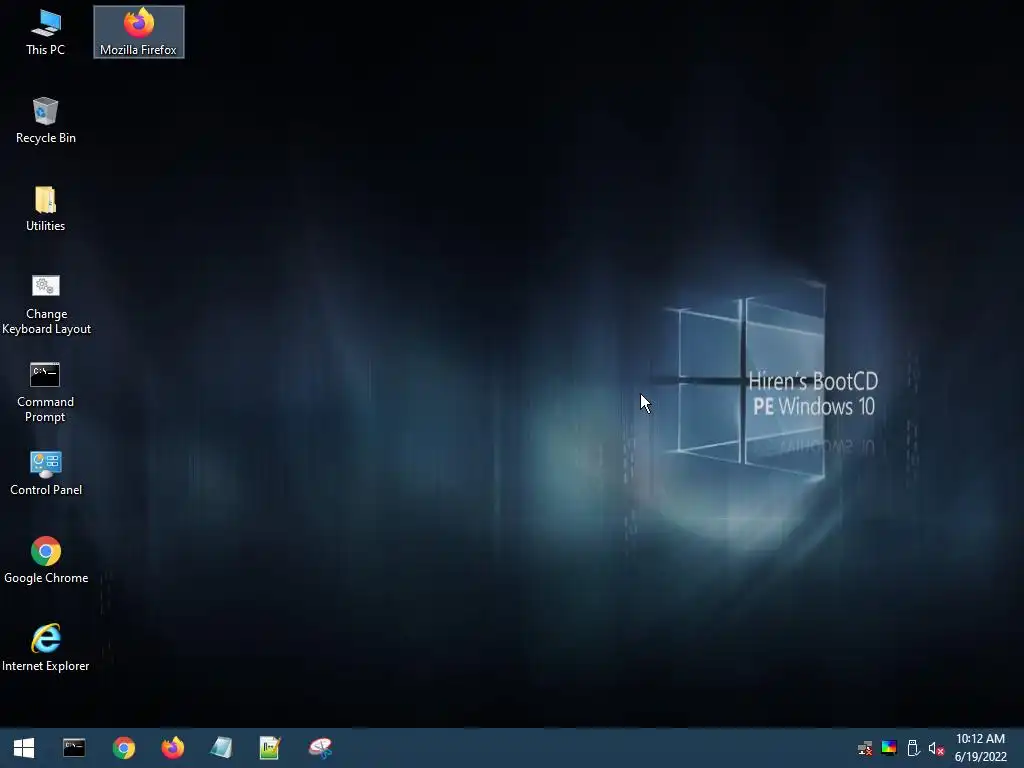
Task: Open the network status tray icon
Action: 865,748
